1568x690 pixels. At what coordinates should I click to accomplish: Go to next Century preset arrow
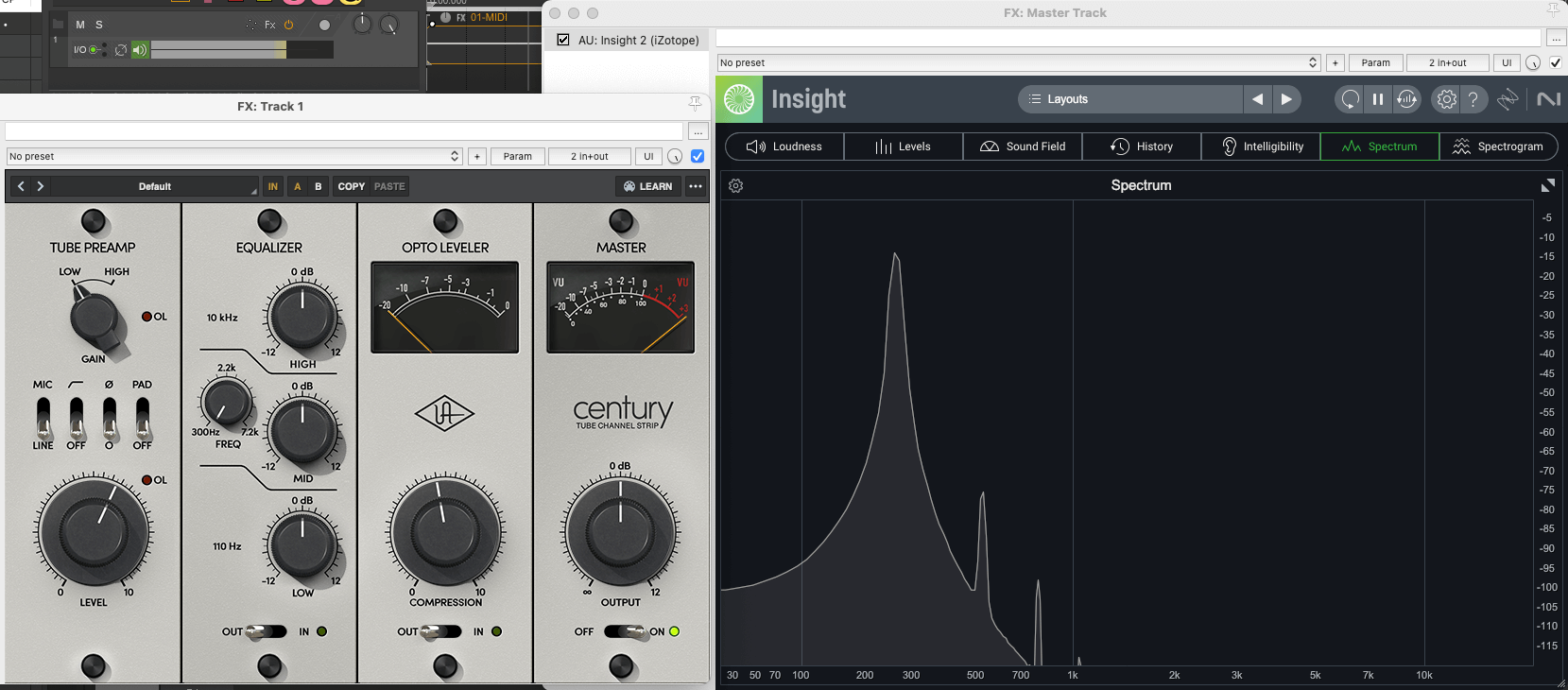(x=41, y=186)
